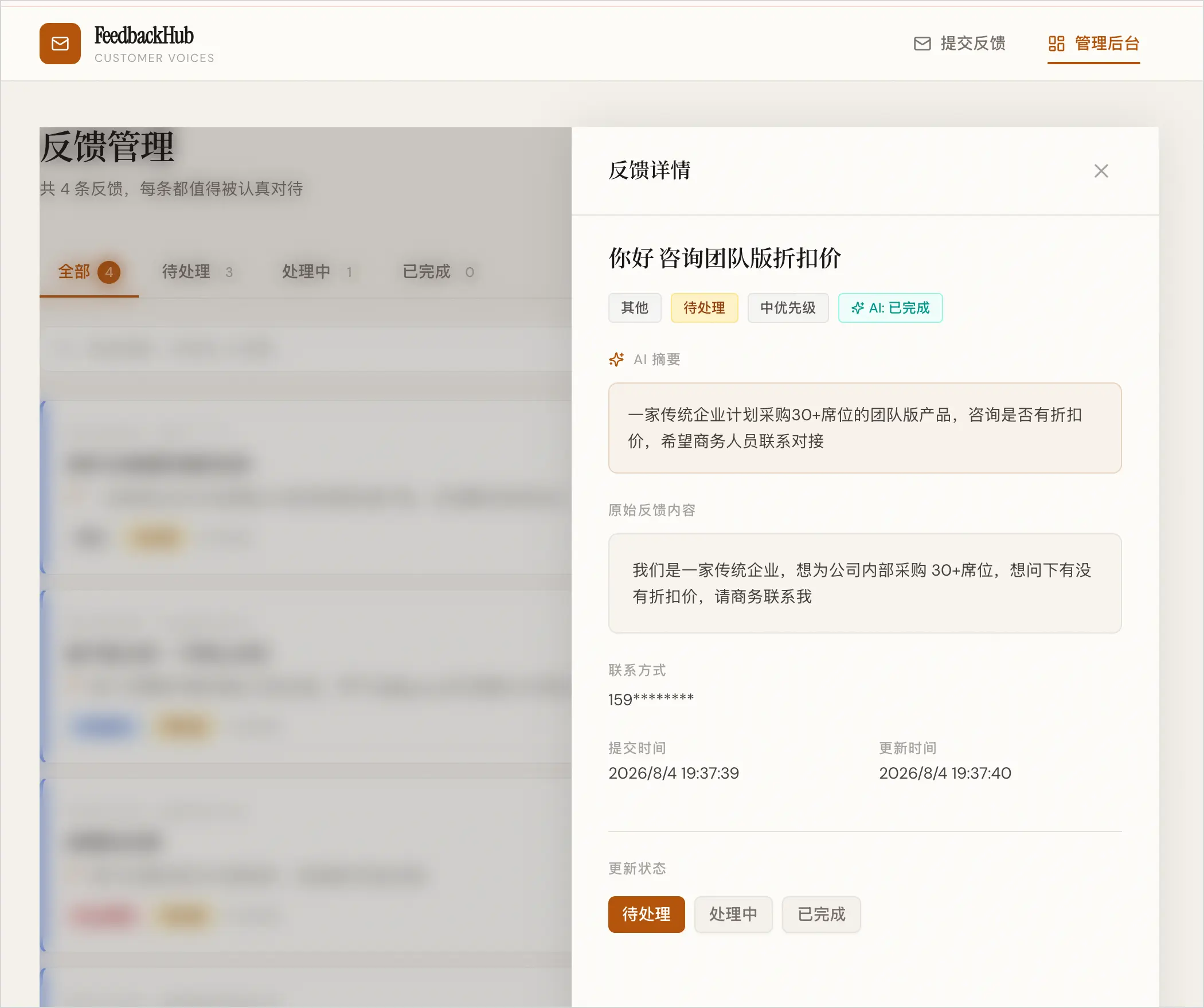1204x1008 pixels.
Task: Click the original feedback text starting 我们是一家传统企业
Action: point(862,583)
